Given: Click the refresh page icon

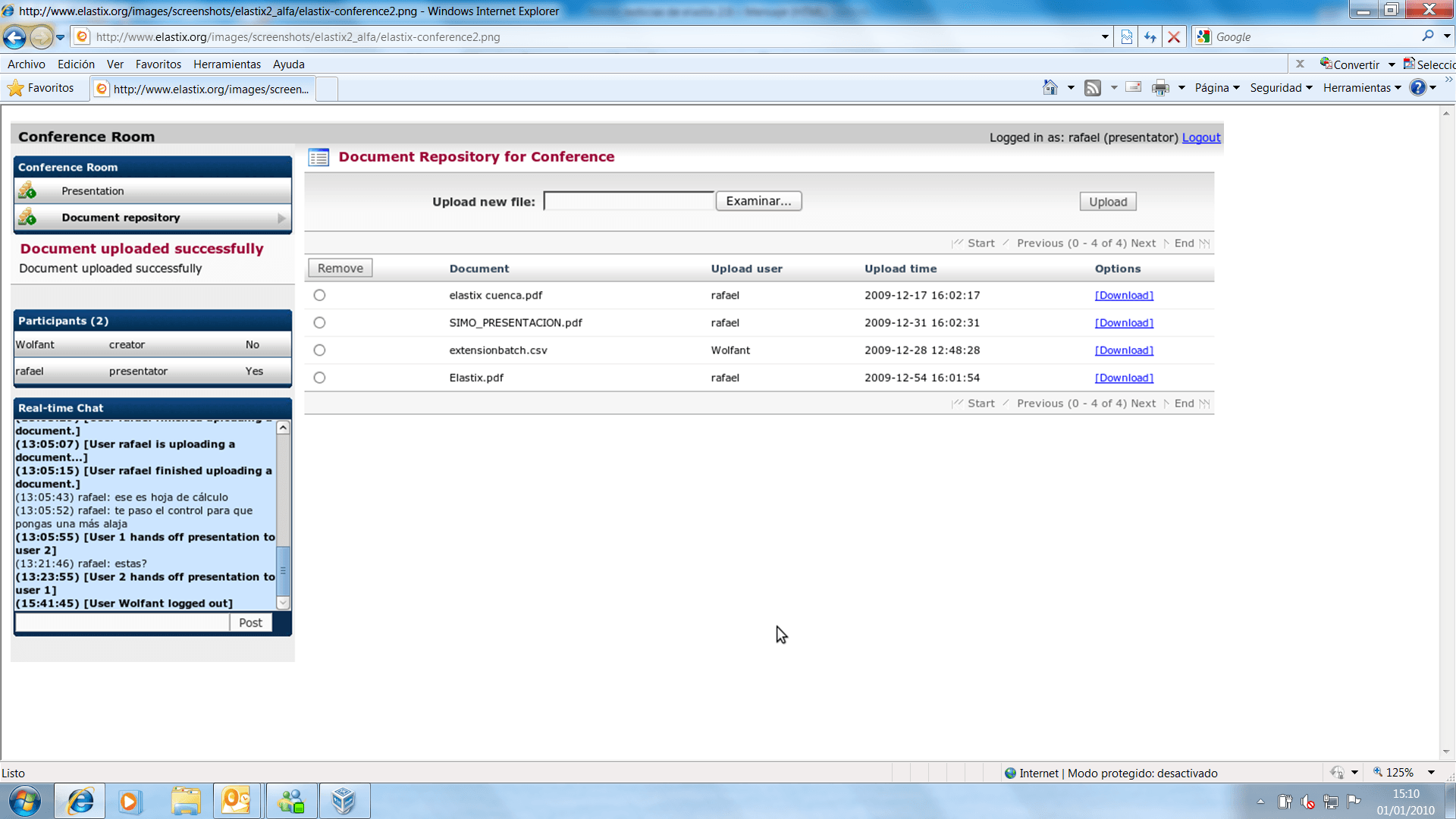Looking at the screenshot, I should click(x=1150, y=36).
